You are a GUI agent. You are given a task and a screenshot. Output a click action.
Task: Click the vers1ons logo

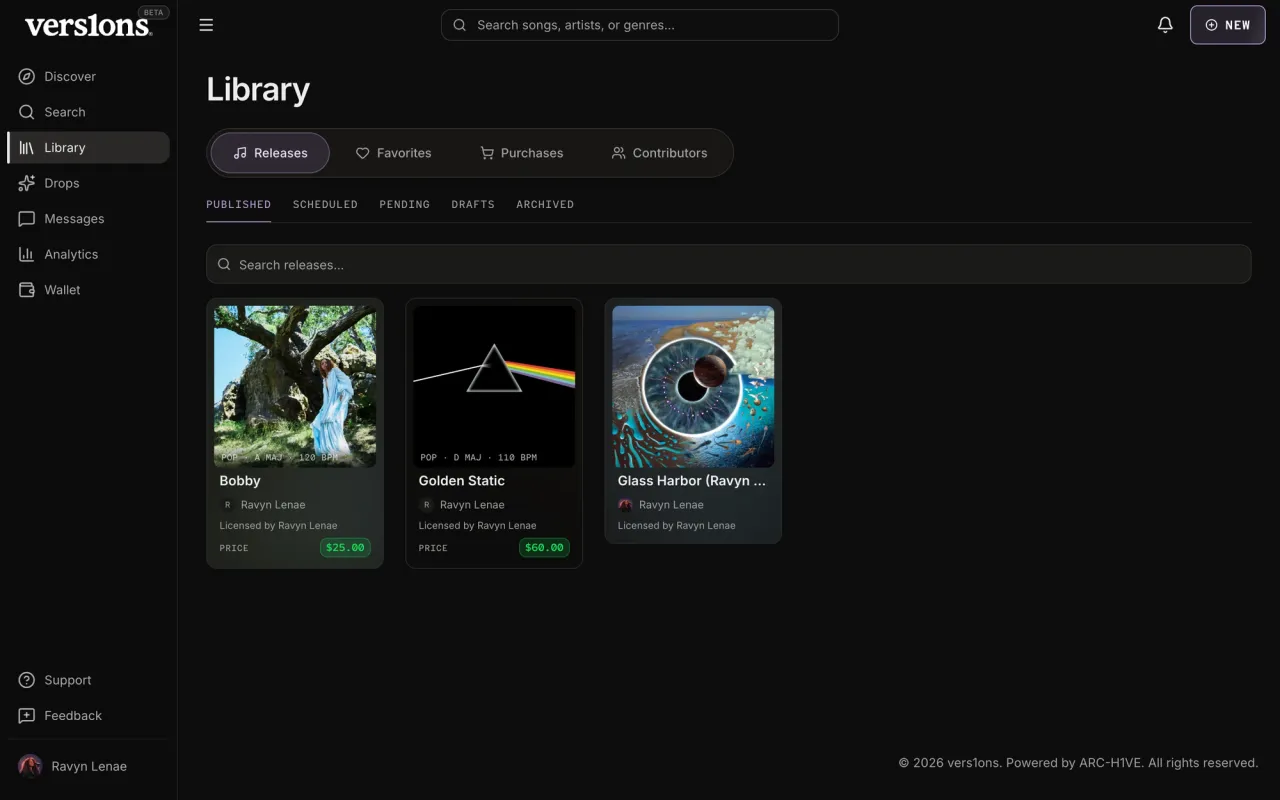tap(88, 26)
